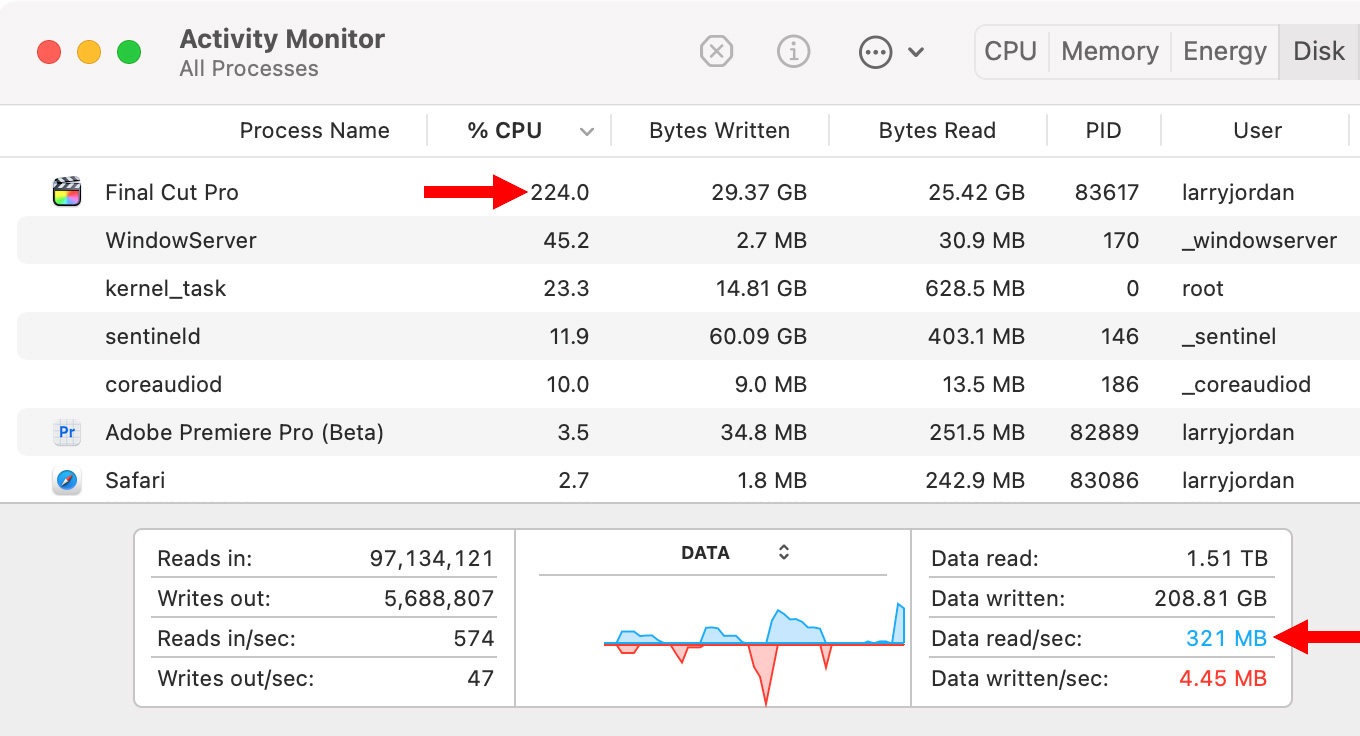Click the 242.9 MB Safari bytes read
The width and height of the screenshot is (1360, 736).
tap(975, 480)
